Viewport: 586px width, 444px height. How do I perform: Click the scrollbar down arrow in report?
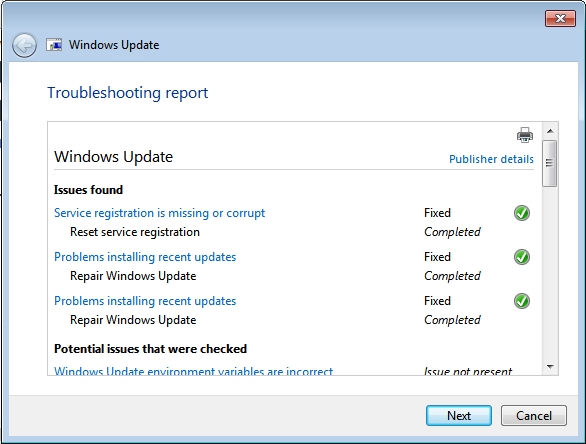point(550,367)
